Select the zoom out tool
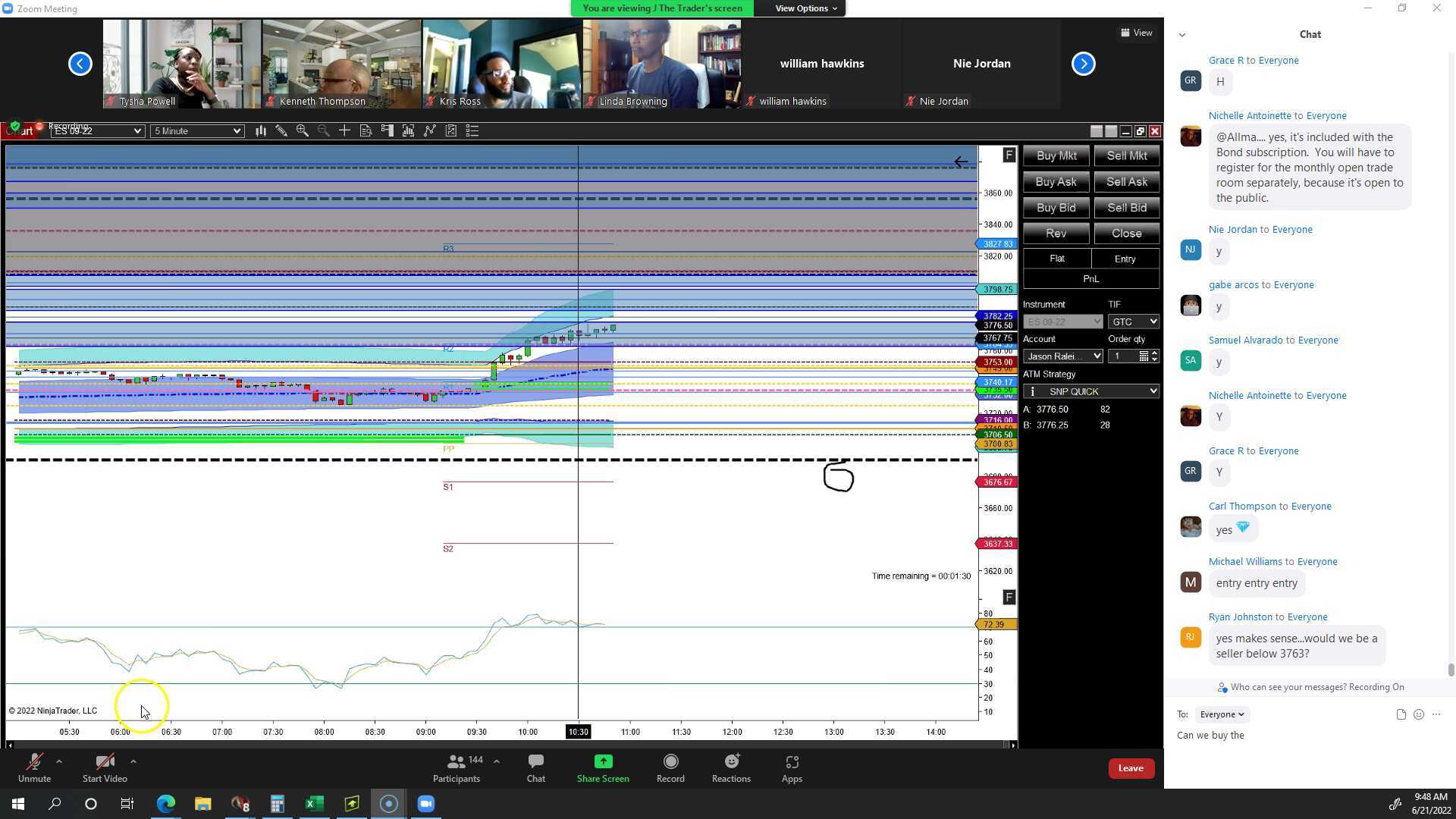The height and width of the screenshot is (819, 1456). click(324, 130)
